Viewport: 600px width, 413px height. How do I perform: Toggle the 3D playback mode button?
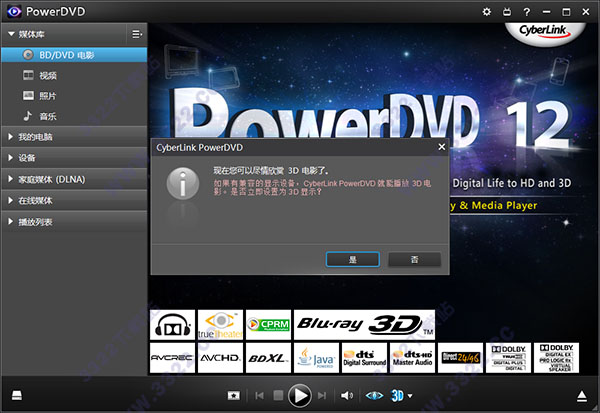(x=397, y=395)
